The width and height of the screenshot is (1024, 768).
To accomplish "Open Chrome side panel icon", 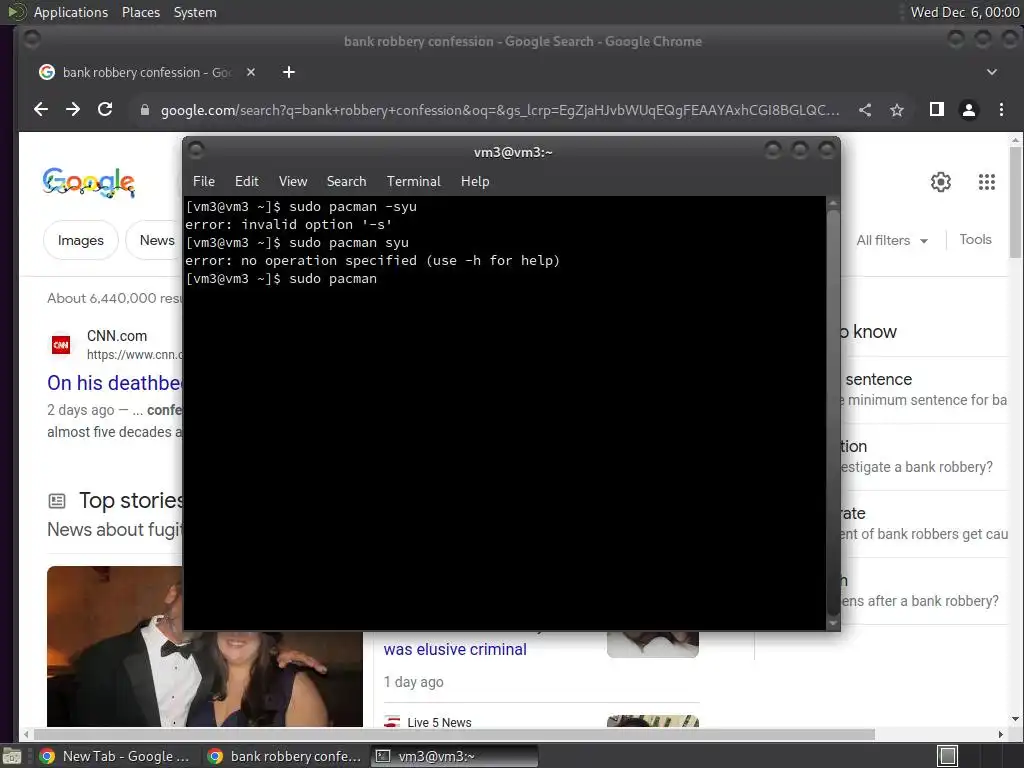I will click(936, 110).
